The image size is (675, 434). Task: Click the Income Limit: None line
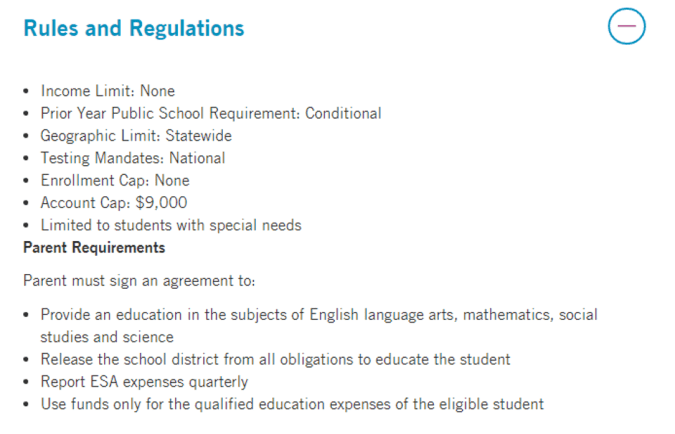107,91
